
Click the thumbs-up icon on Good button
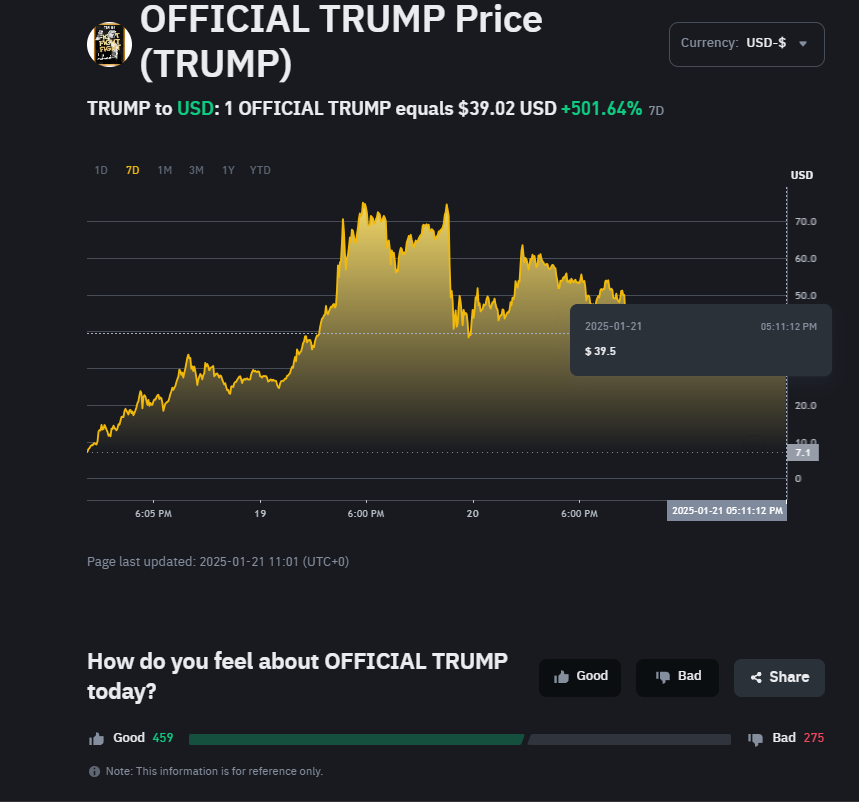(562, 677)
